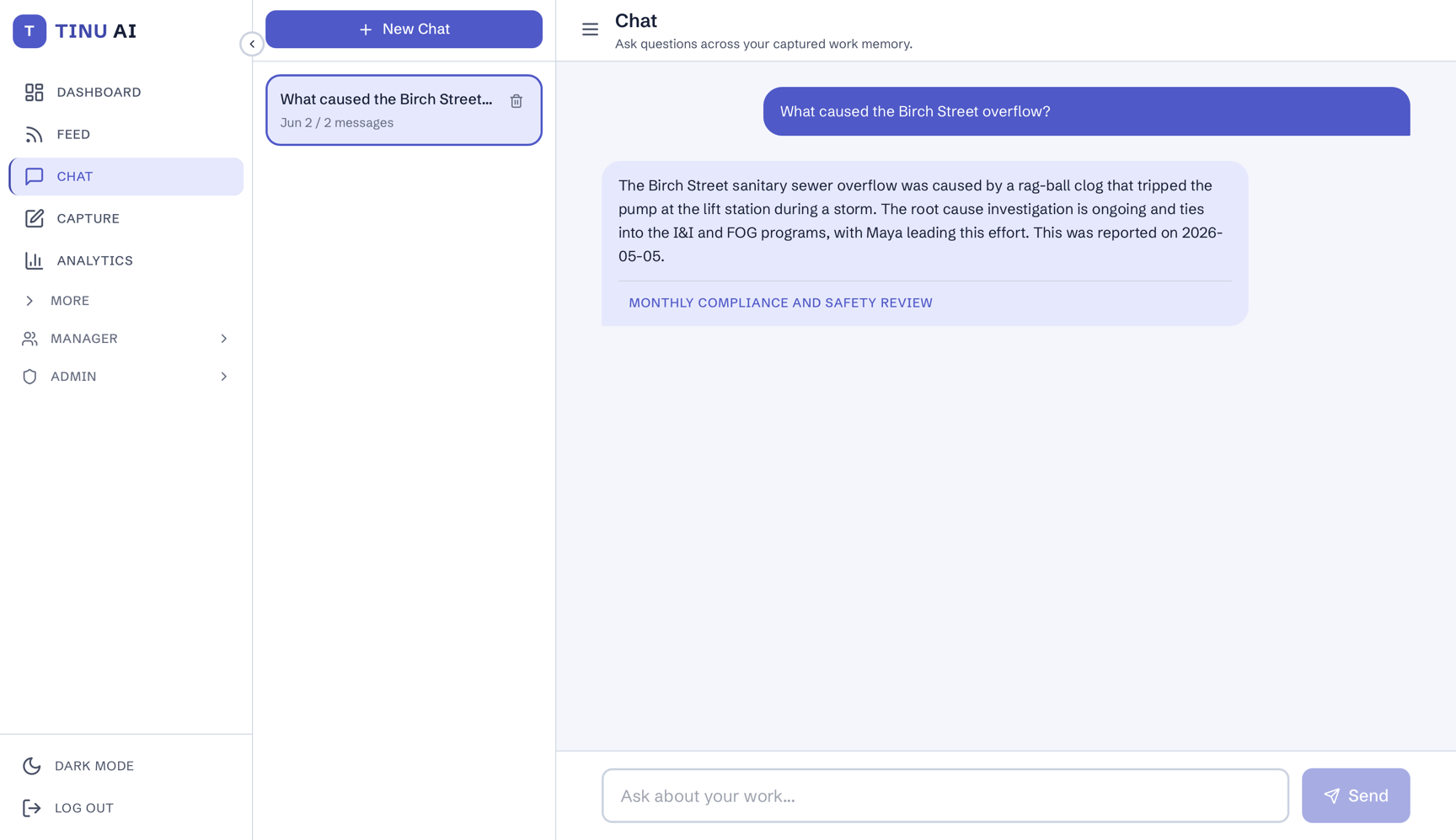Image resolution: width=1456 pixels, height=840 pixels.
Task: Start a New Chat
Action: point(404,29)
